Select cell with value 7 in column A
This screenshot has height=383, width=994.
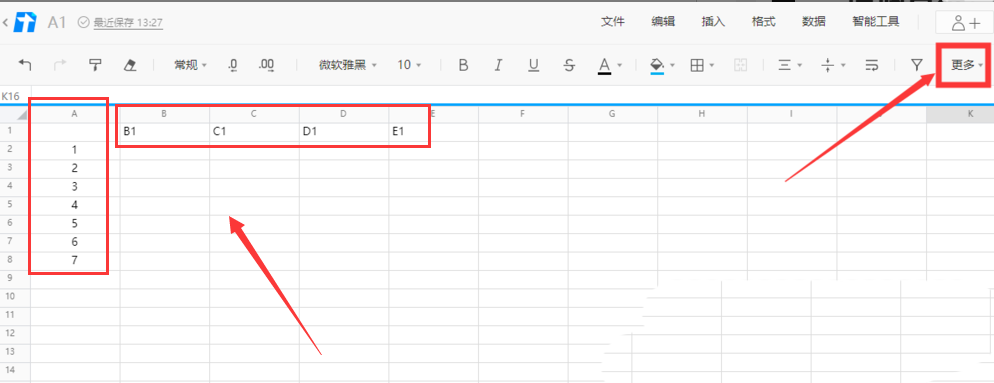point(75,260)
